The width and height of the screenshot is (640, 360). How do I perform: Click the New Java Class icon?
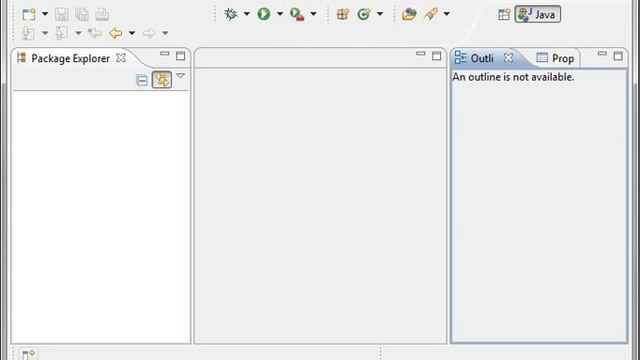tap(363, 14)
